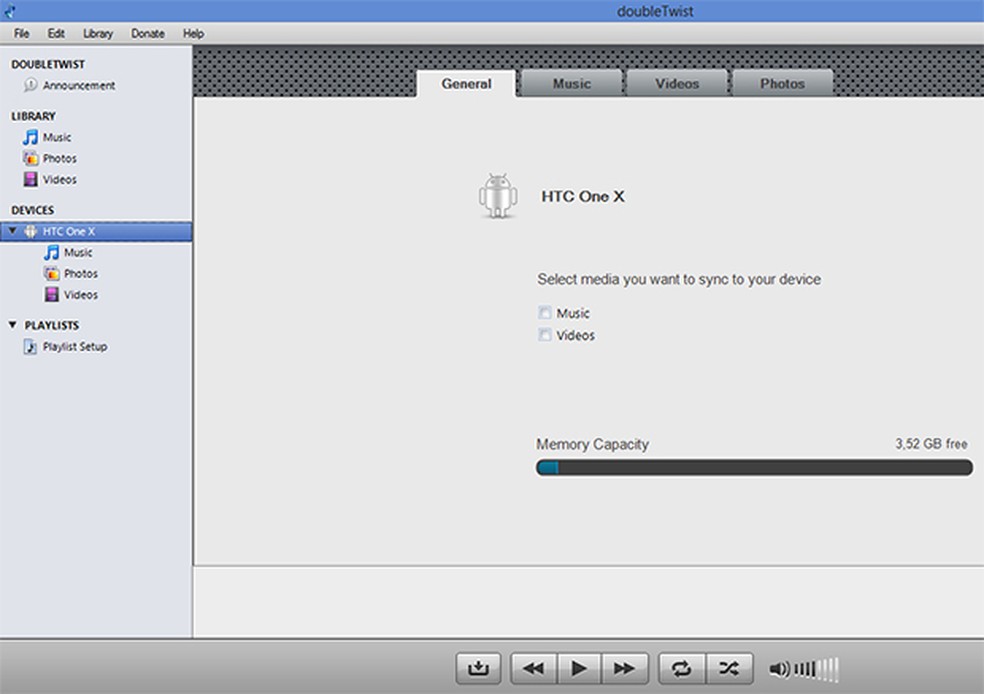Click the DEVICES section header
984x694 pixels.
pos(33,210)
